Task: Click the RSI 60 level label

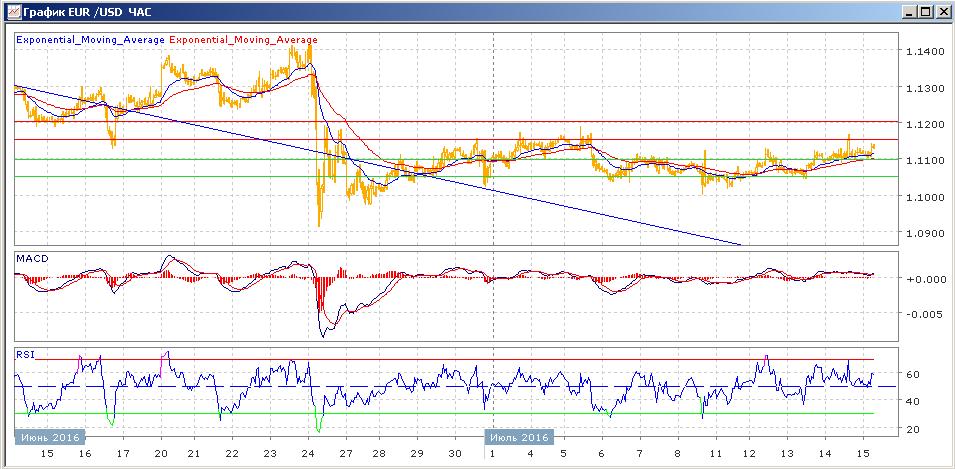Action: 913,375
